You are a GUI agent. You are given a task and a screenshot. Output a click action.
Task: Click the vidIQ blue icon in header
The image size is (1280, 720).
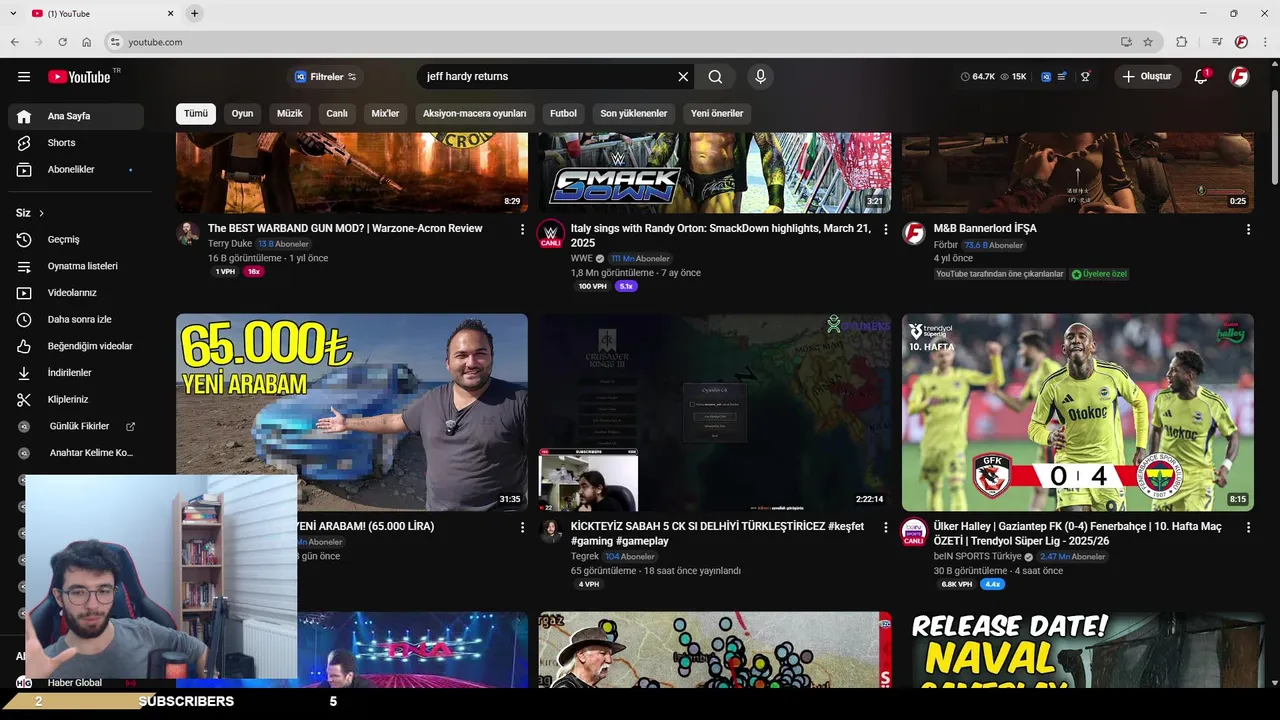click(1046, 77)
